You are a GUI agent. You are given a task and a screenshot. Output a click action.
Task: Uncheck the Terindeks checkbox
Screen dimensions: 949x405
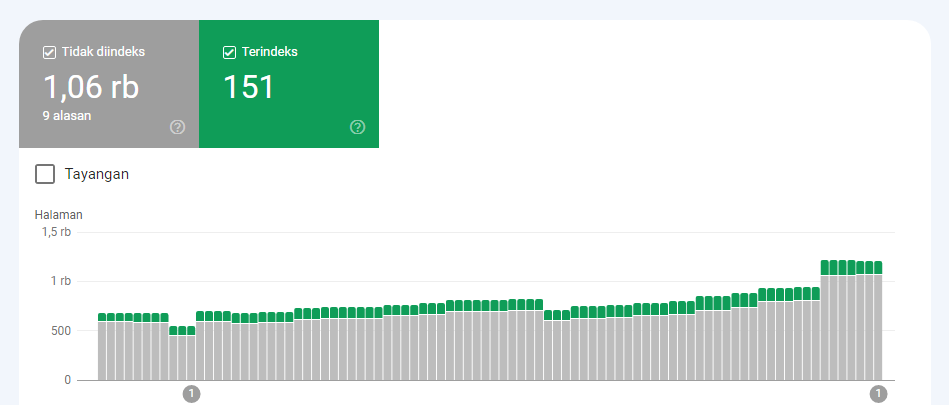pos(229,53)
